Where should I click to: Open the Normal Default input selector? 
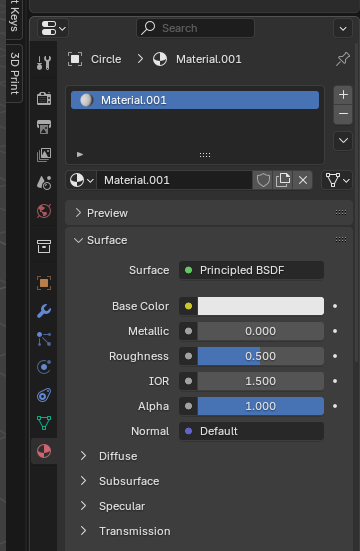click(251, 431)
